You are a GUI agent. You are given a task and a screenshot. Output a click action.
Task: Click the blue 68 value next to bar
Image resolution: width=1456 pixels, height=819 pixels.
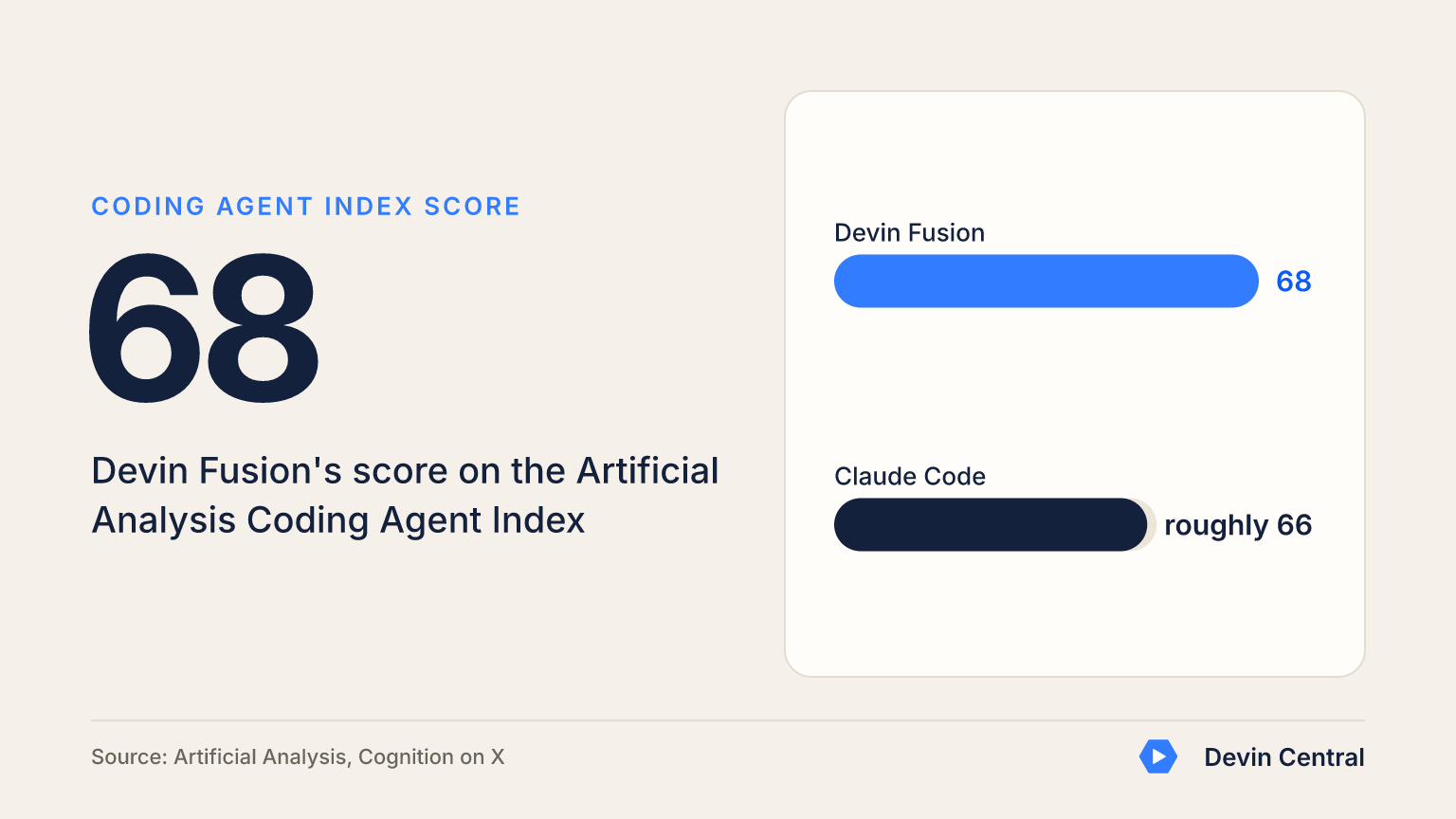coord(1293,282)
